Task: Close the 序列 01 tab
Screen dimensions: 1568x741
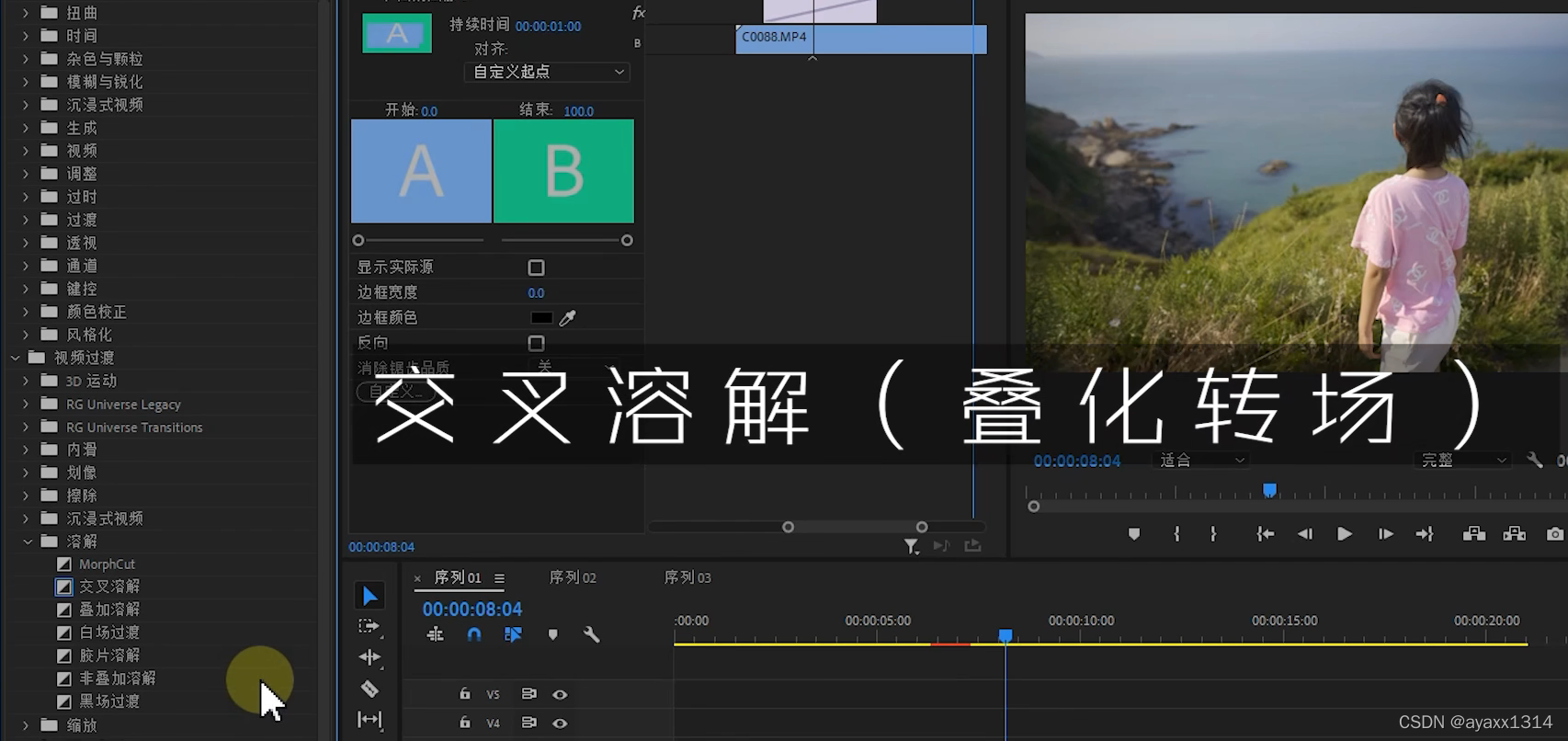Action: 417,578
